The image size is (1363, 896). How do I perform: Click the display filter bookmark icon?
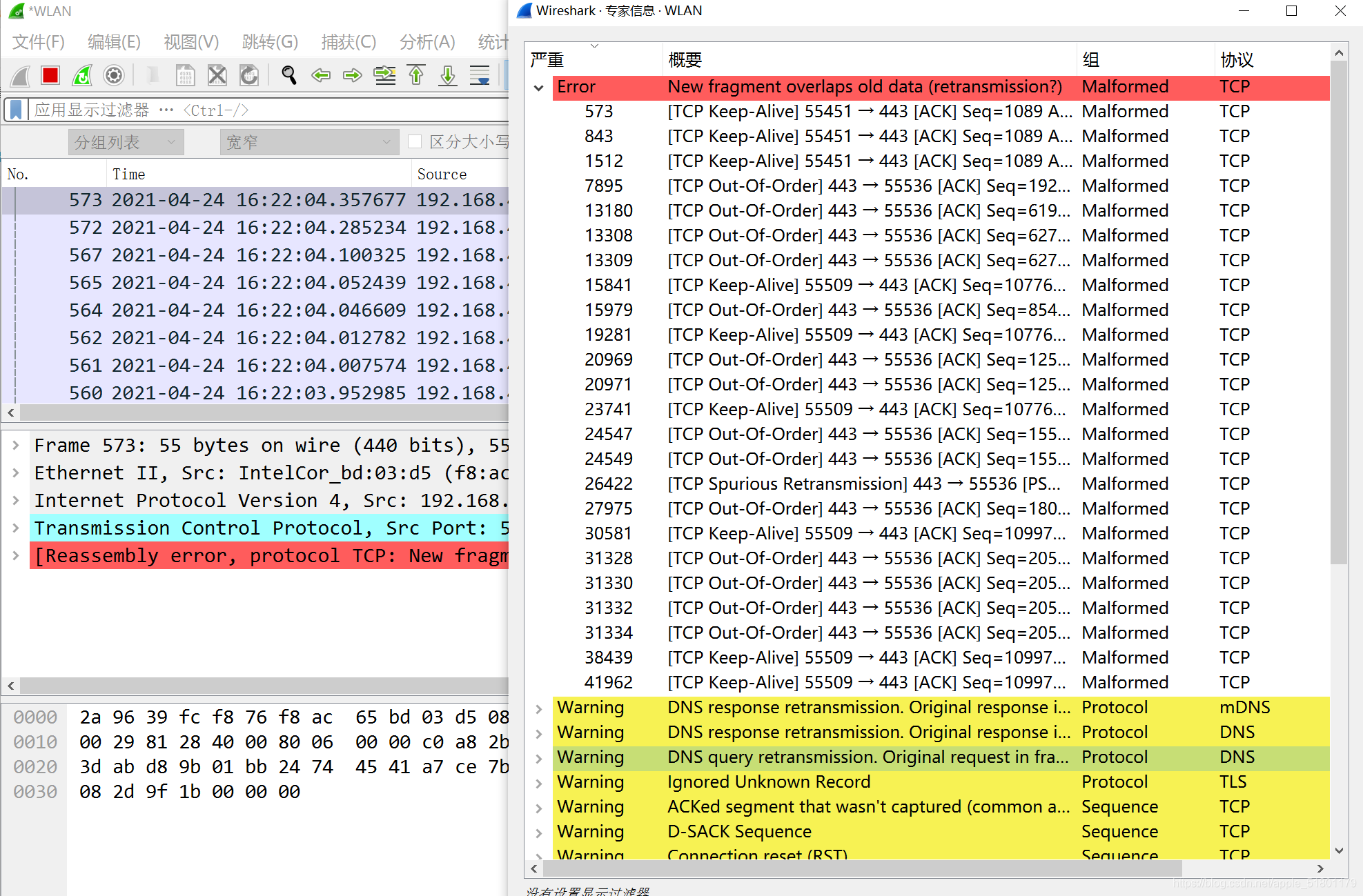click(16, 110)
